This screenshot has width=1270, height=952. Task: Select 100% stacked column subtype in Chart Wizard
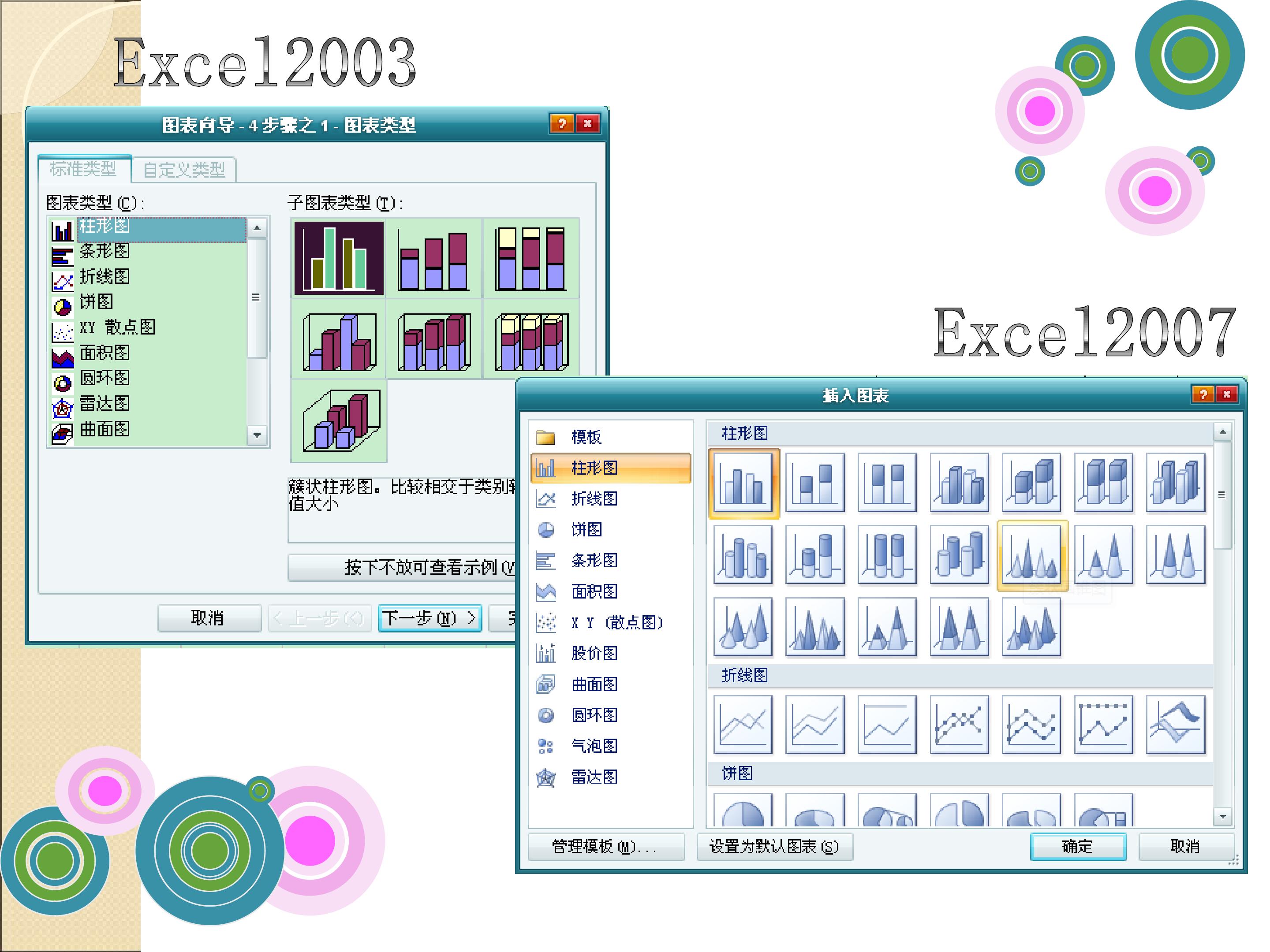coord(531,258)
